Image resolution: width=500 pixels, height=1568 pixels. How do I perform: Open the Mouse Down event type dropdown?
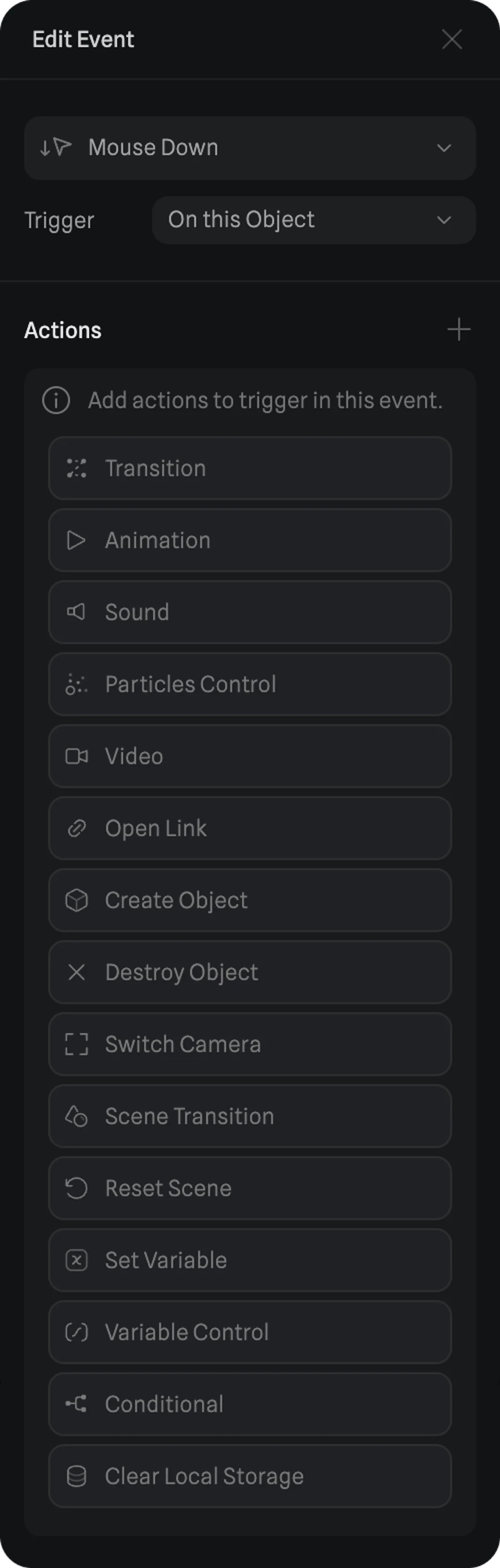250,148
